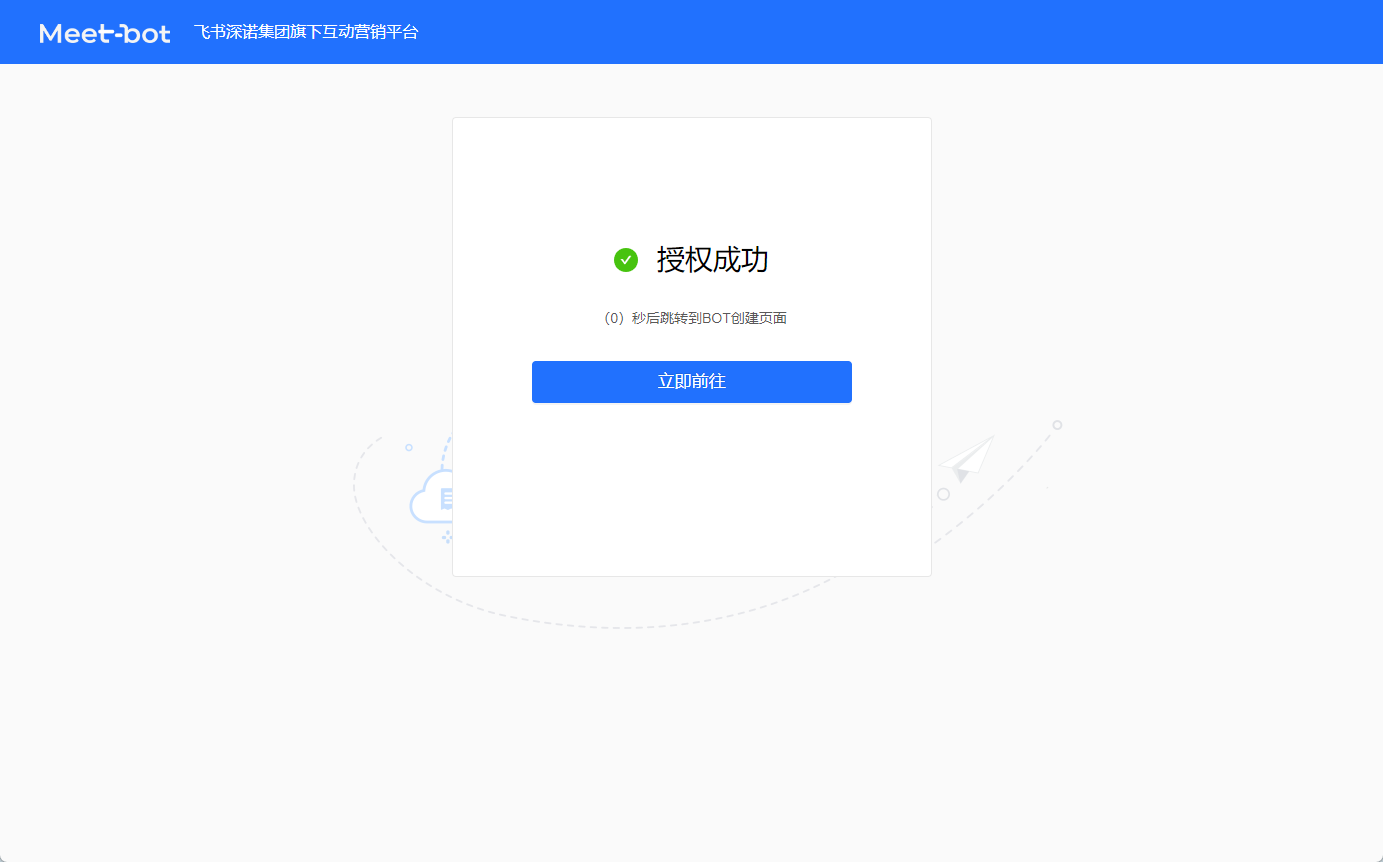Click the dashed curve below the card
Image resolution: width=1383 pixels, height=862 pixels.
(x=620, y=626)
